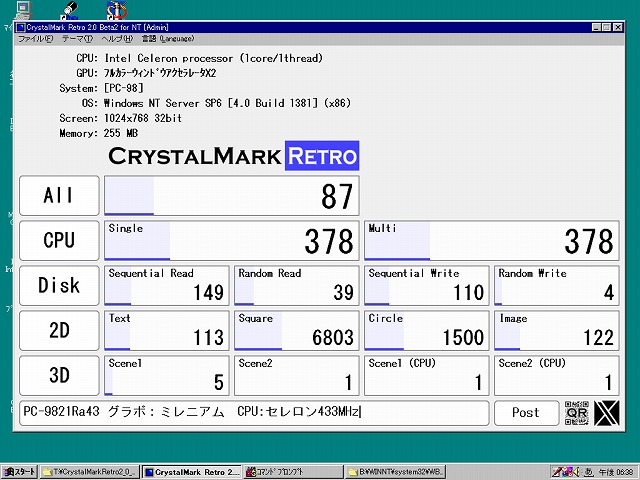The width and height of the screenshot is (640, 480).
Task: Click the Sequential Write score 110
Action: (427, 285)
